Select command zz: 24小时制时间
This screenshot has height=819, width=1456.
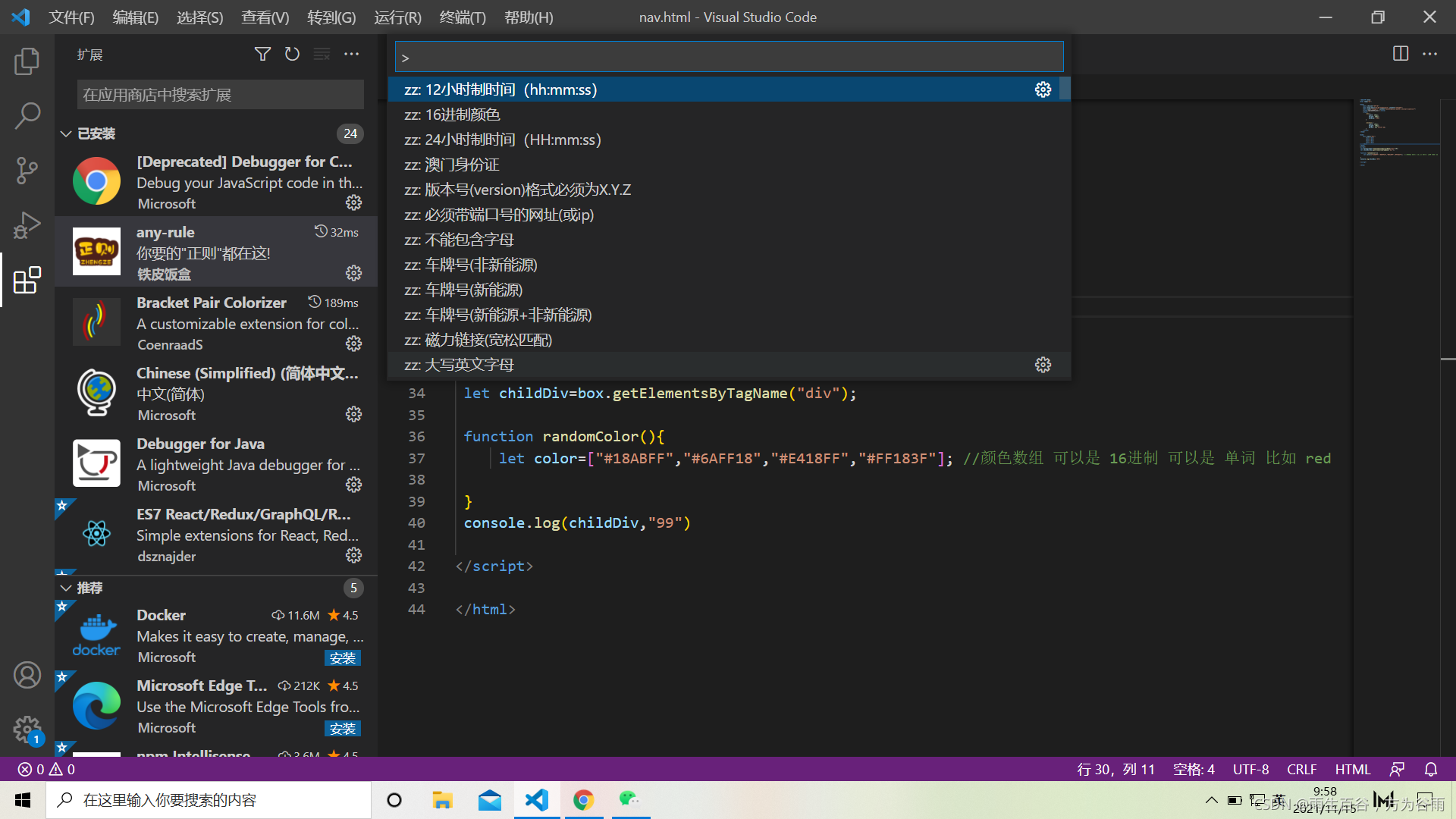coord(729,140)
